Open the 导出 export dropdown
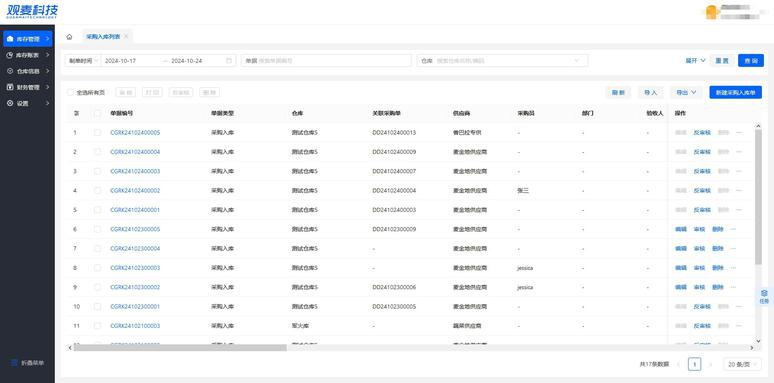Viewport: 774px width, 383px height. (686, 92)
